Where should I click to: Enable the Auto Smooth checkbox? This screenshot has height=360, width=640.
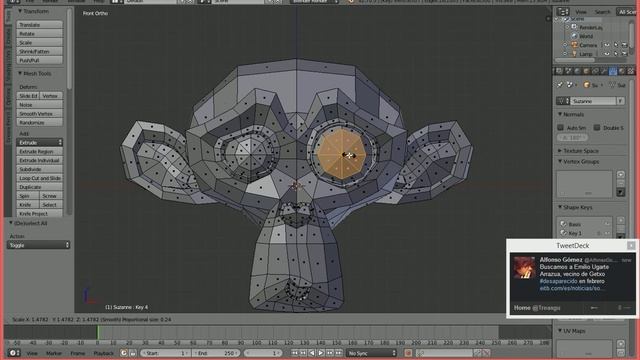pos(560,128)
